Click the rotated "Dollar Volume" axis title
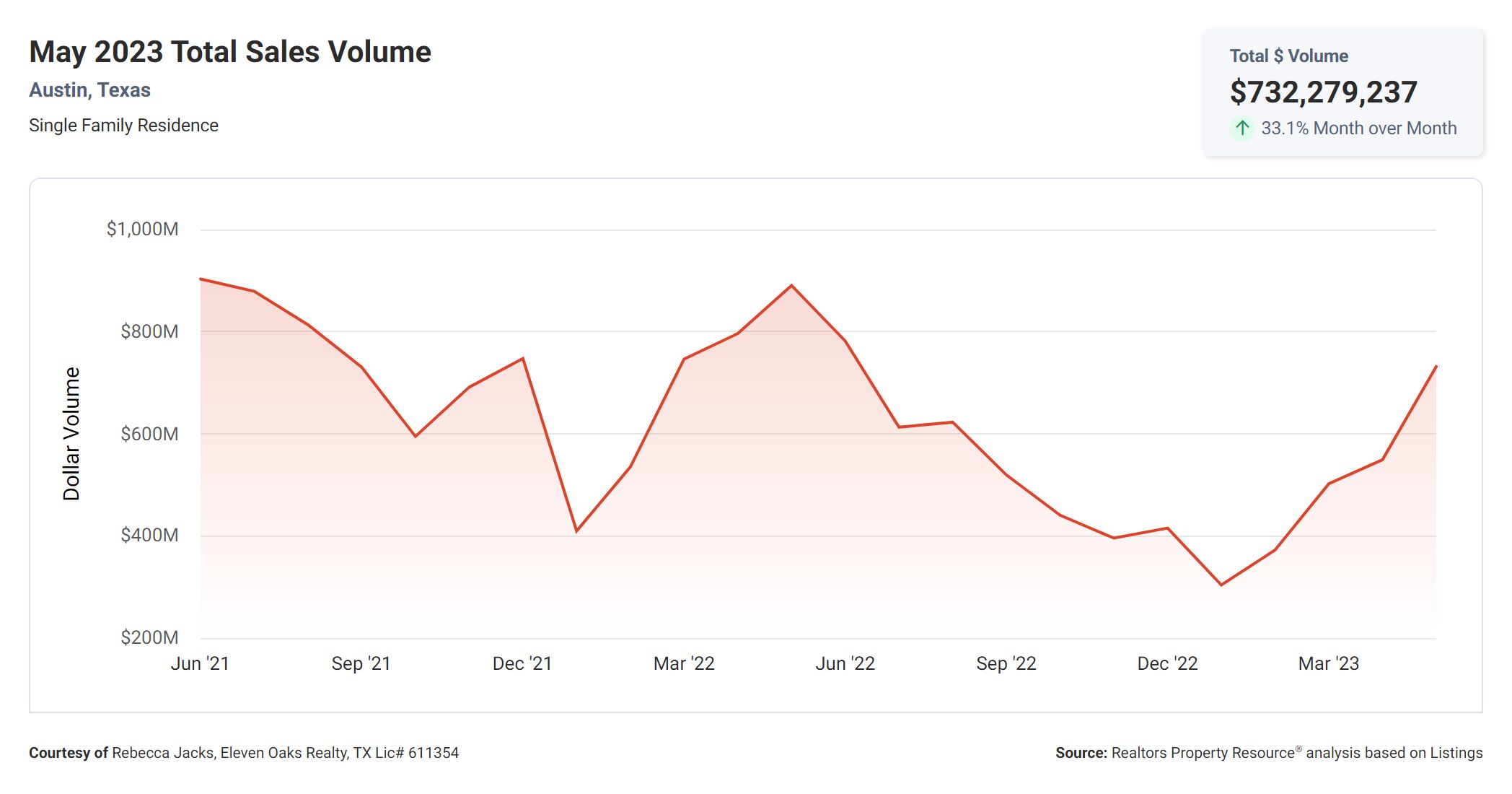Screen dimensions: 1512x794 pyautogui.click(x=71, y=434)
